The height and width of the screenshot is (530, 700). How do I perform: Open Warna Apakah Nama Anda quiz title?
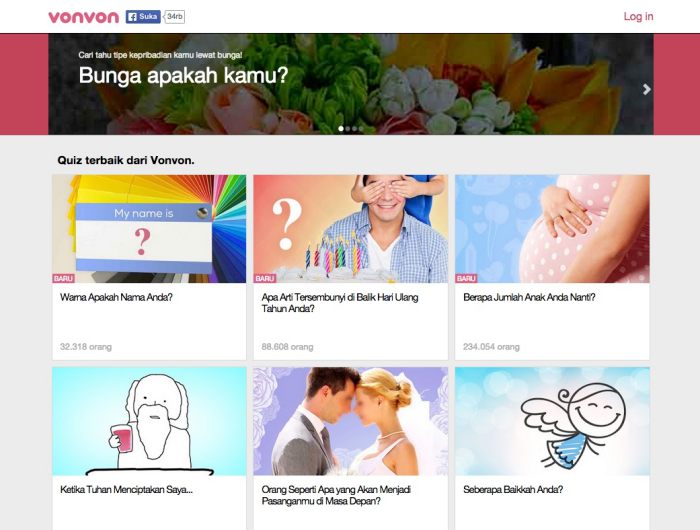(116, 297)
